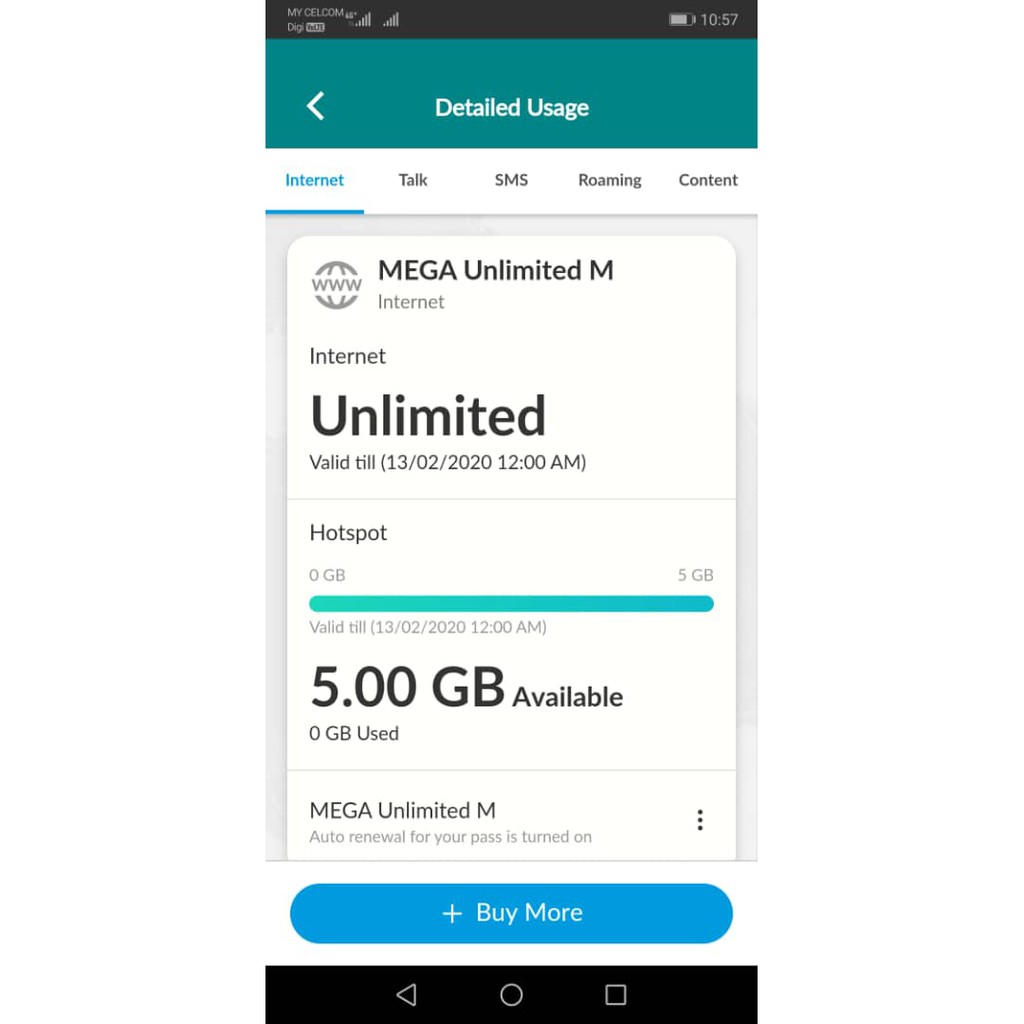Switch to the Roaming tab
This screenshot has width=1024, height=1024.
pyautogui.click(x=609, y=180)
